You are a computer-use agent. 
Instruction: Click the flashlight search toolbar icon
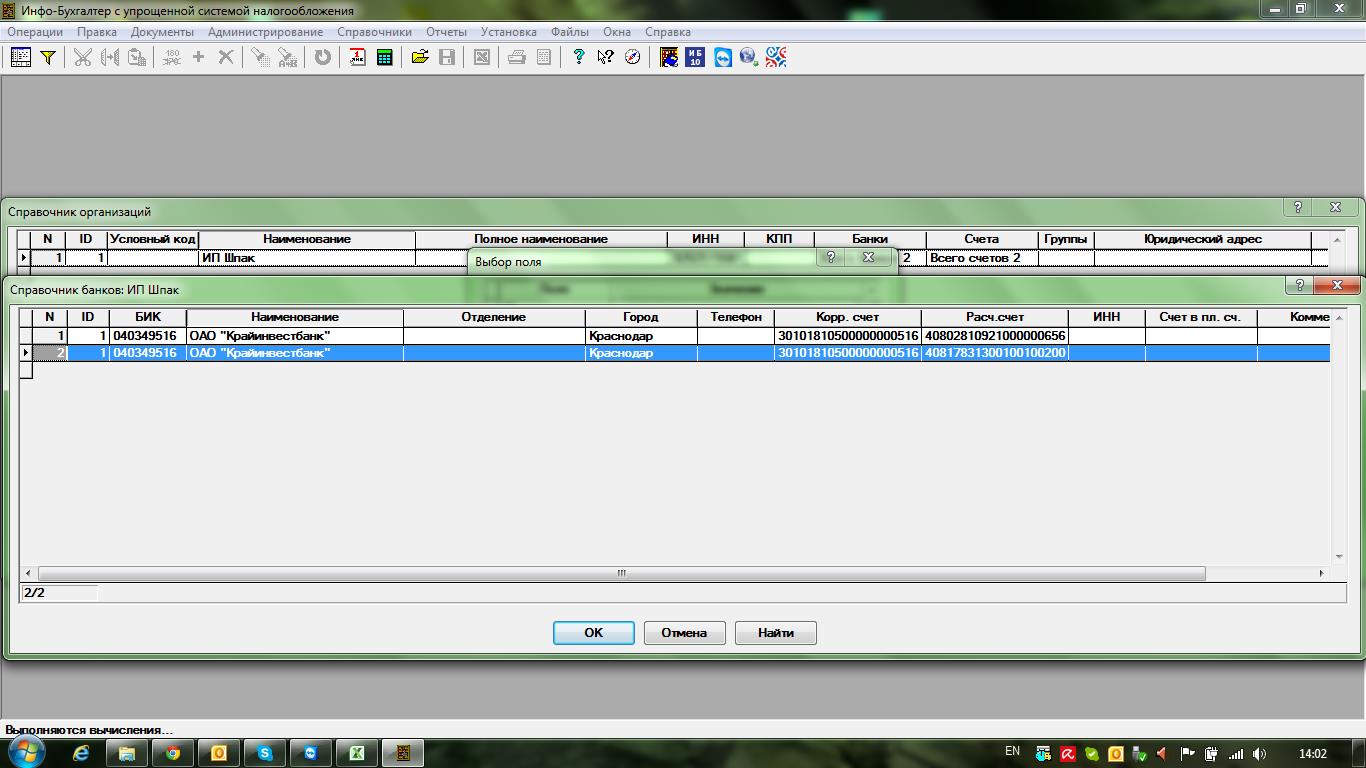(x=260, y=57)
